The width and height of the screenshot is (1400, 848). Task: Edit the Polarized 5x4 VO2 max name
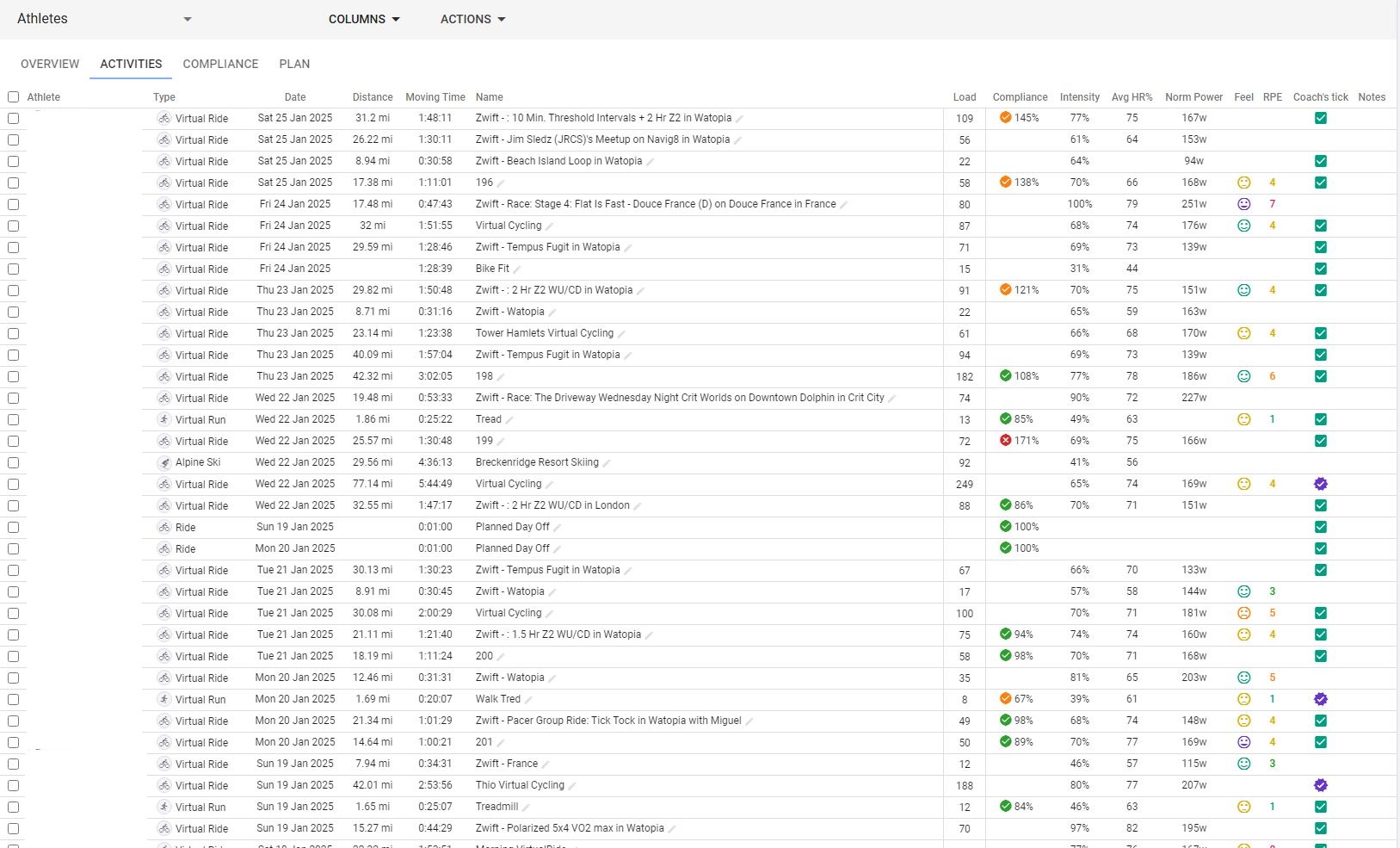point(672,828)
